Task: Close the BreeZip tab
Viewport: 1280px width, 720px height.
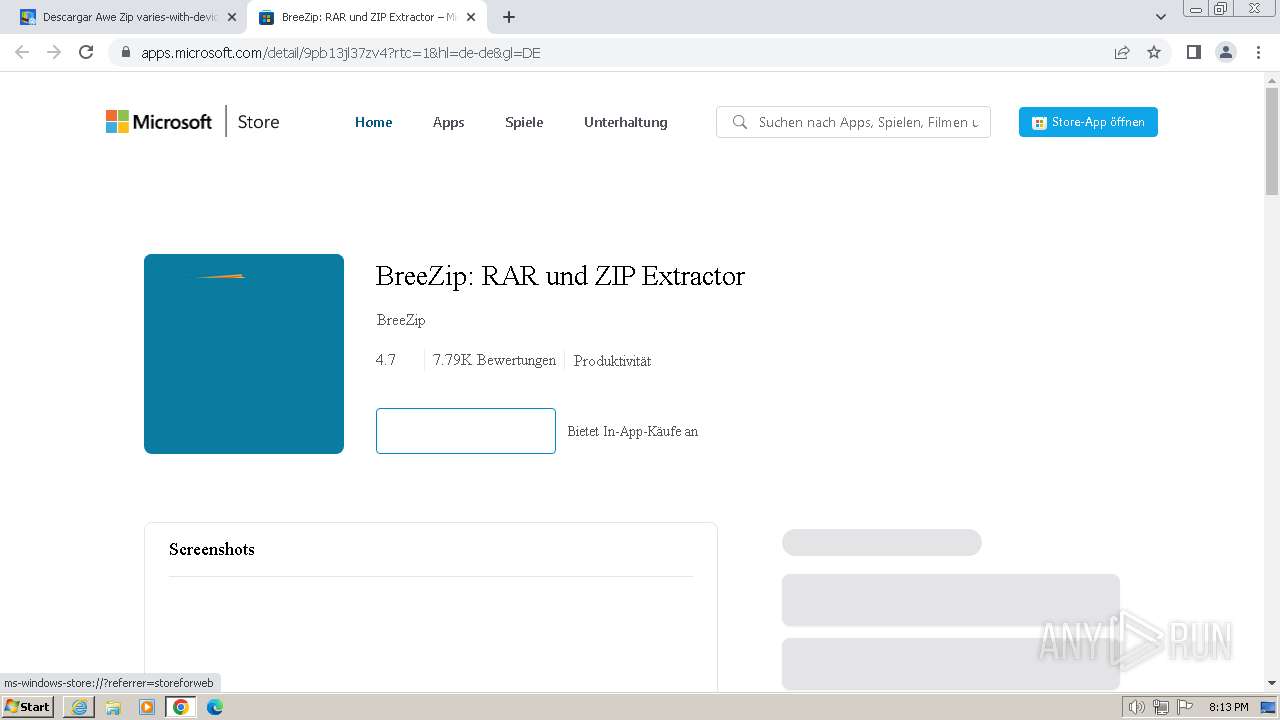Action: (471, 17)
